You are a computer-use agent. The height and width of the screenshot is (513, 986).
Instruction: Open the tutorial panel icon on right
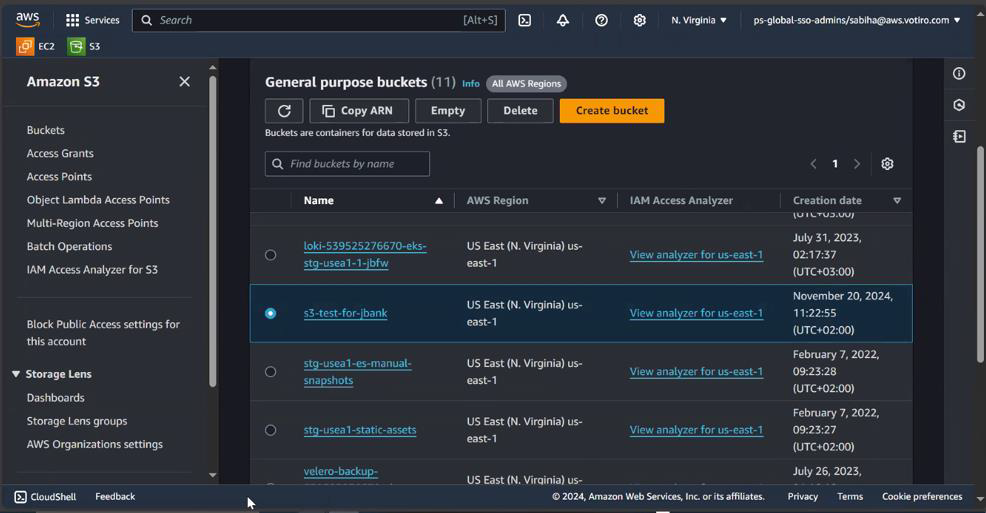959,136
